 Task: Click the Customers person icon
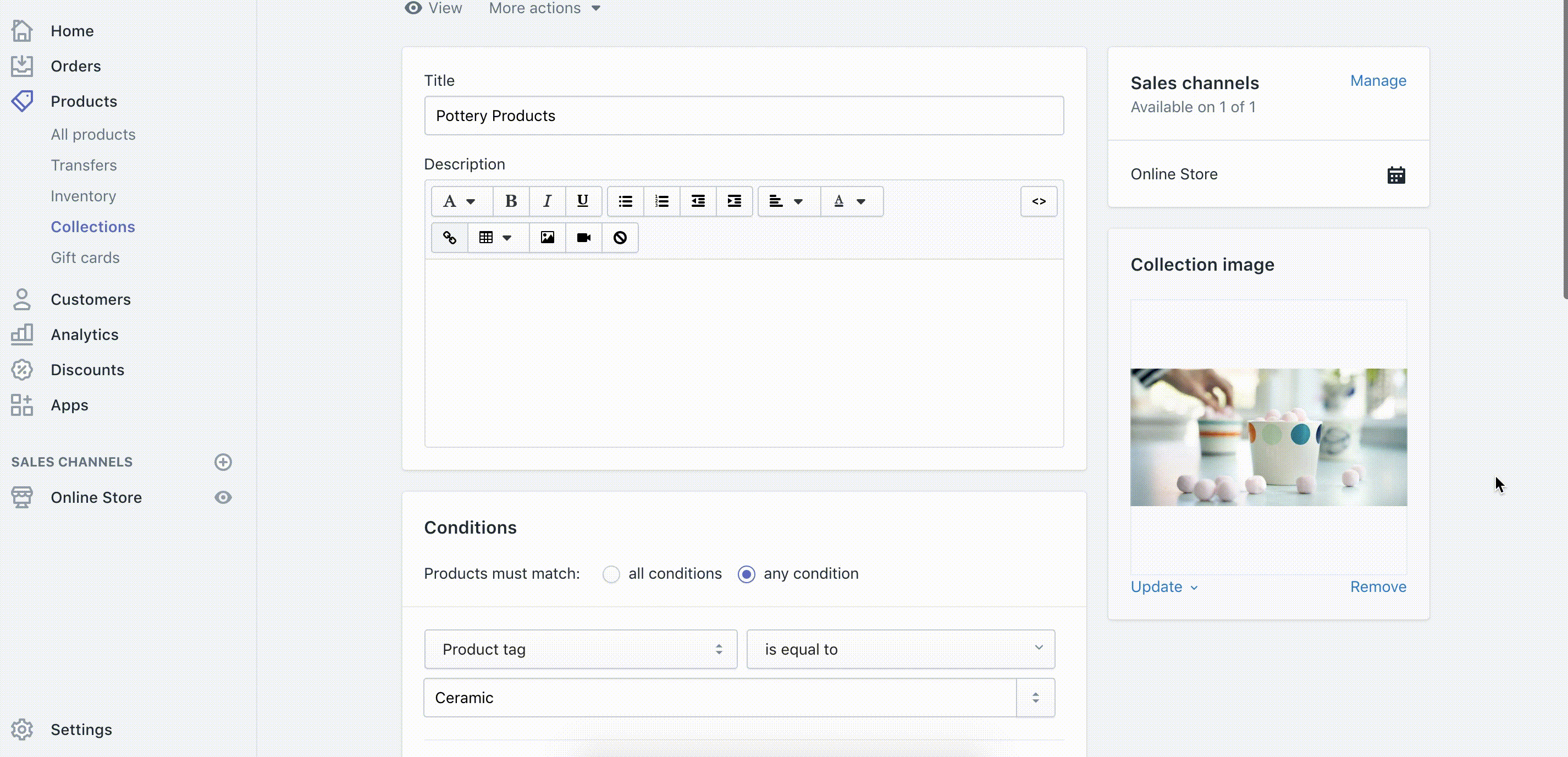(x=22, y=299)
